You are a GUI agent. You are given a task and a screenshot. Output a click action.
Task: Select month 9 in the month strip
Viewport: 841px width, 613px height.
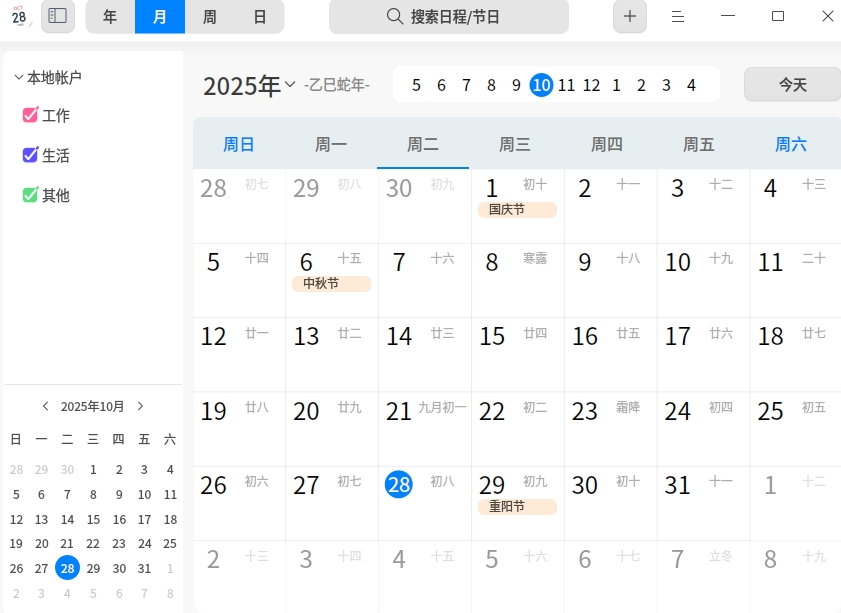pyautogui.click(x=516, y=85)
